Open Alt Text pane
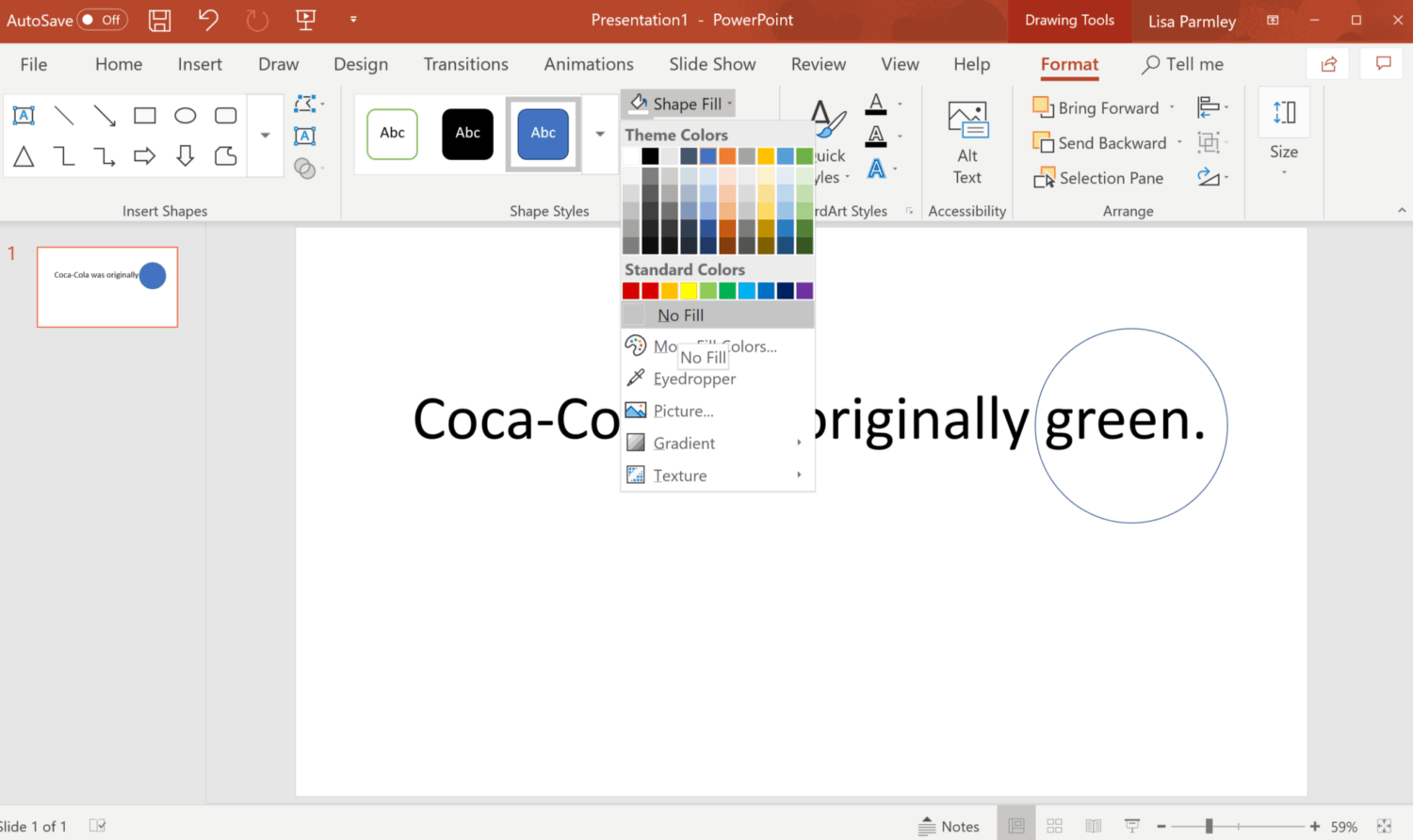Viewport: 1413px width, 840px height. (967, 143)
